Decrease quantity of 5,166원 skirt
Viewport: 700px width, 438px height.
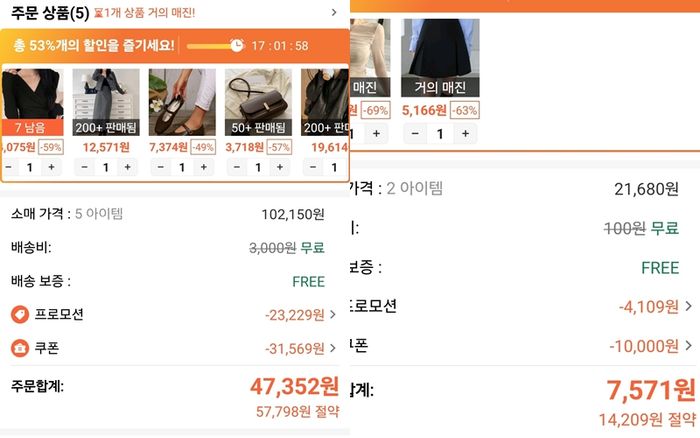[415, 133]
